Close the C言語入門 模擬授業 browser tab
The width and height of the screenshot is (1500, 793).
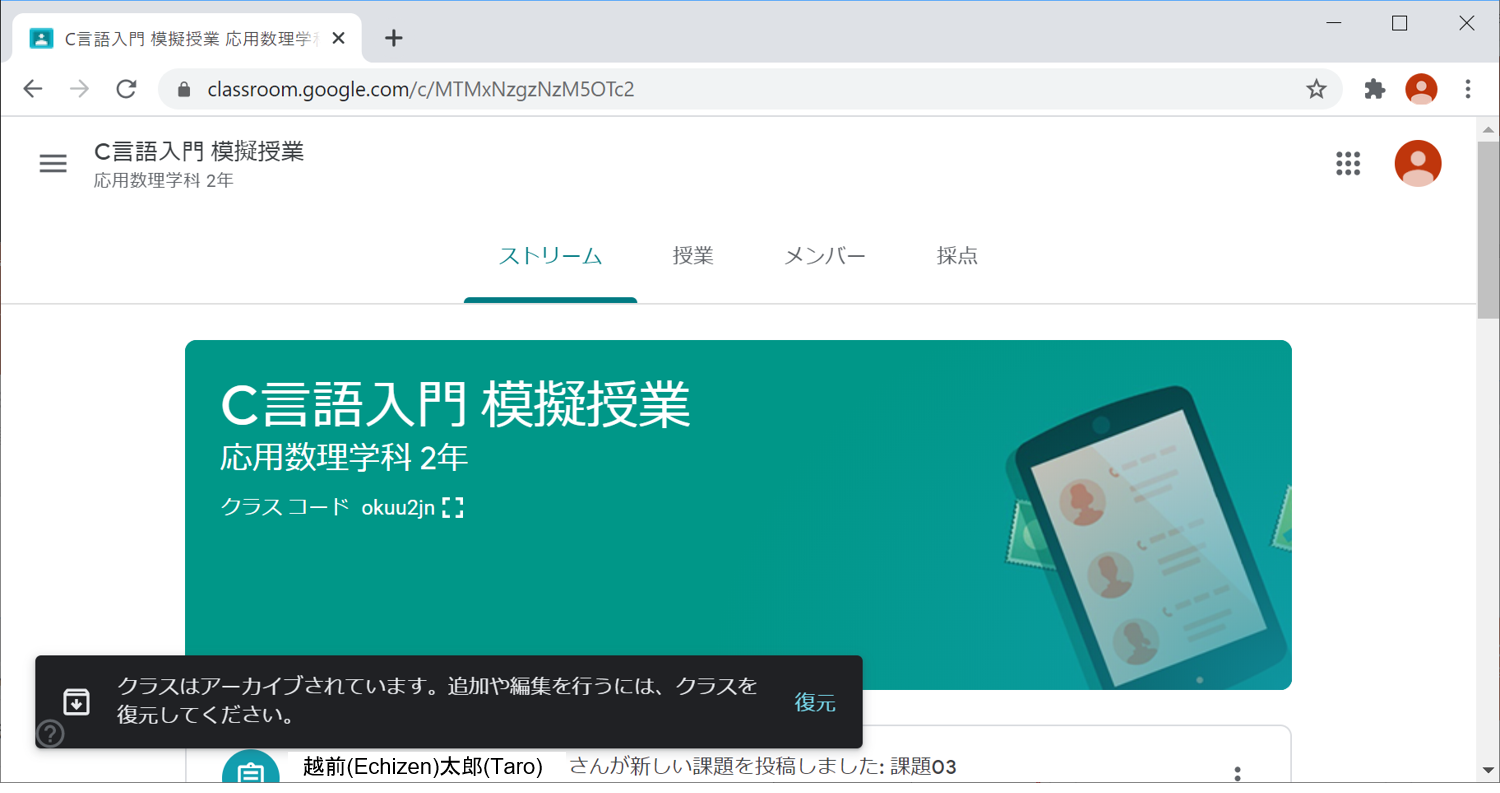coord(338,39)
